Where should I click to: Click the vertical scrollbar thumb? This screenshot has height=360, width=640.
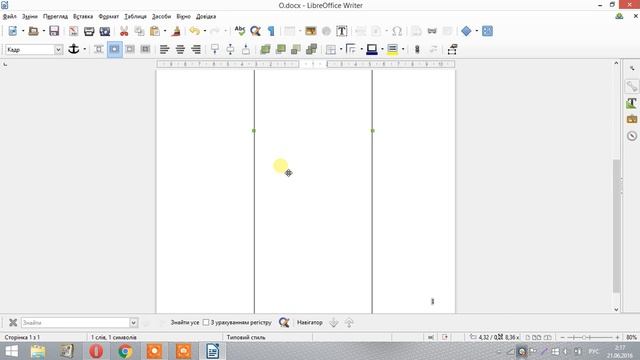tap(616, 226)
